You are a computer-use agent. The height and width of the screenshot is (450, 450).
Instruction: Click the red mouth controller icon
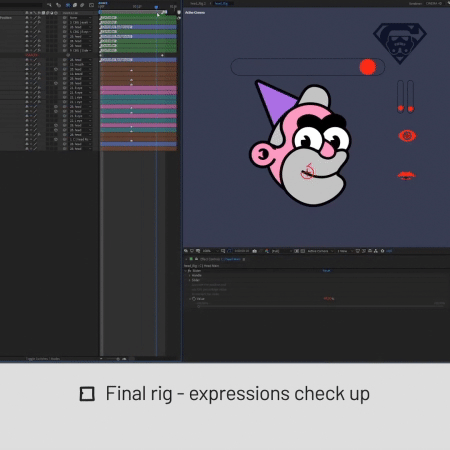coord(406,175)
